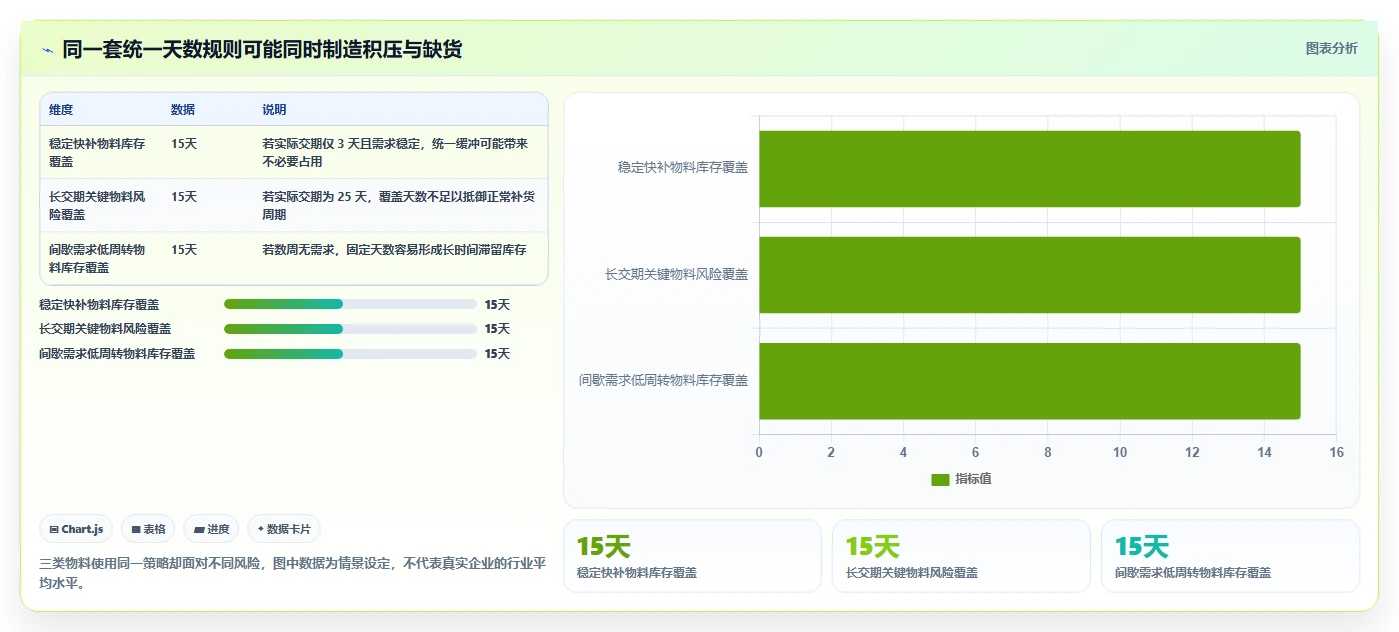This screenshot has width=1399, height=632.
Task: Click the 稳定快补物料库存覆盖 progress bar
Action: coord(350,304)
